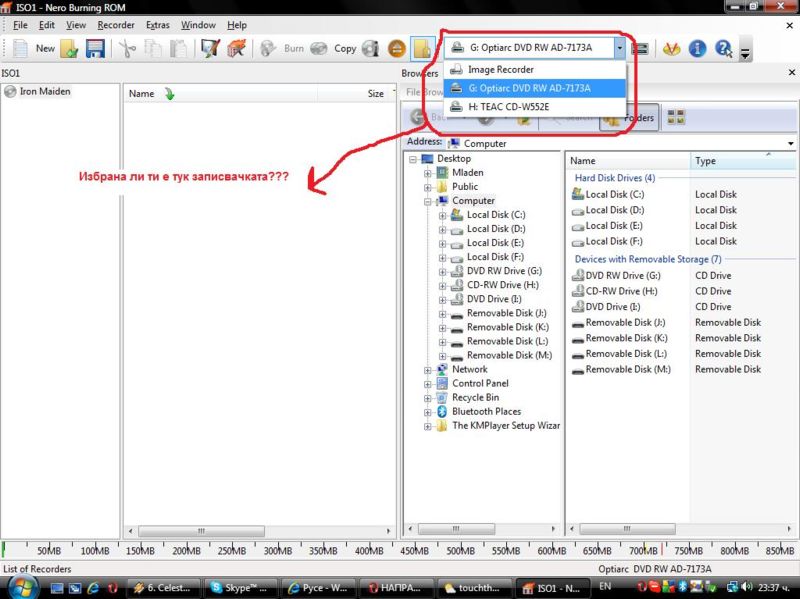Save compilation with the floppy disk icon
Screen dimensions: 800x599
[x=95, y=49]
